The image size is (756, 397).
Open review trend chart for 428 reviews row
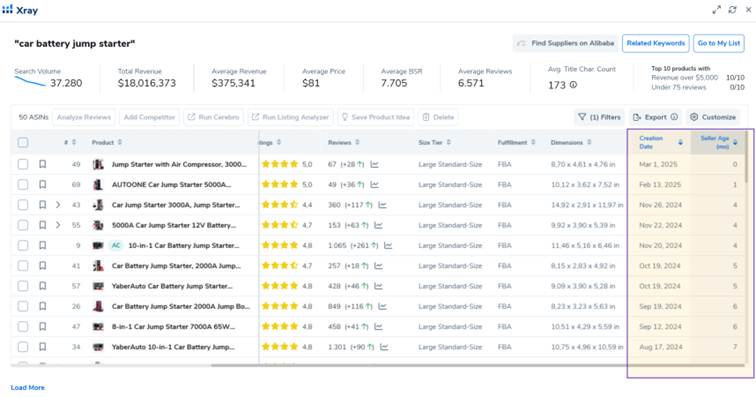coord(378,286)
